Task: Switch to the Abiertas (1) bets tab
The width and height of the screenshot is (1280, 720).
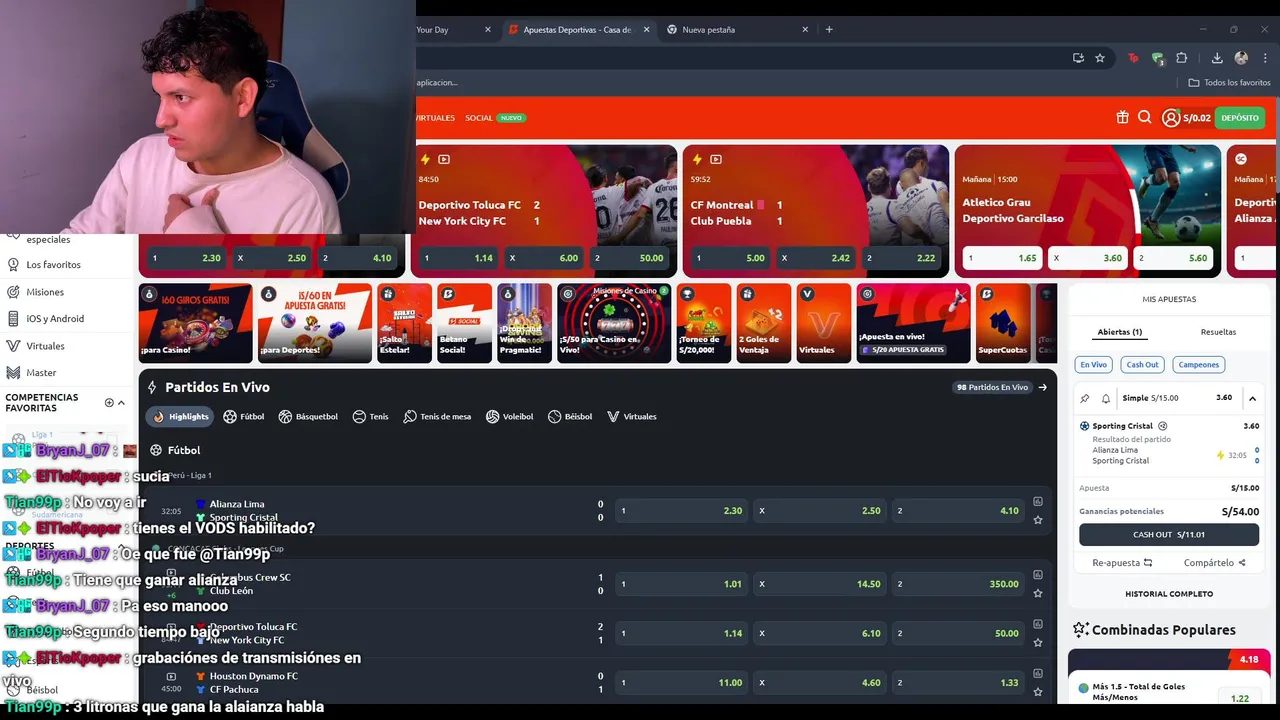Action: [1119, 332]
